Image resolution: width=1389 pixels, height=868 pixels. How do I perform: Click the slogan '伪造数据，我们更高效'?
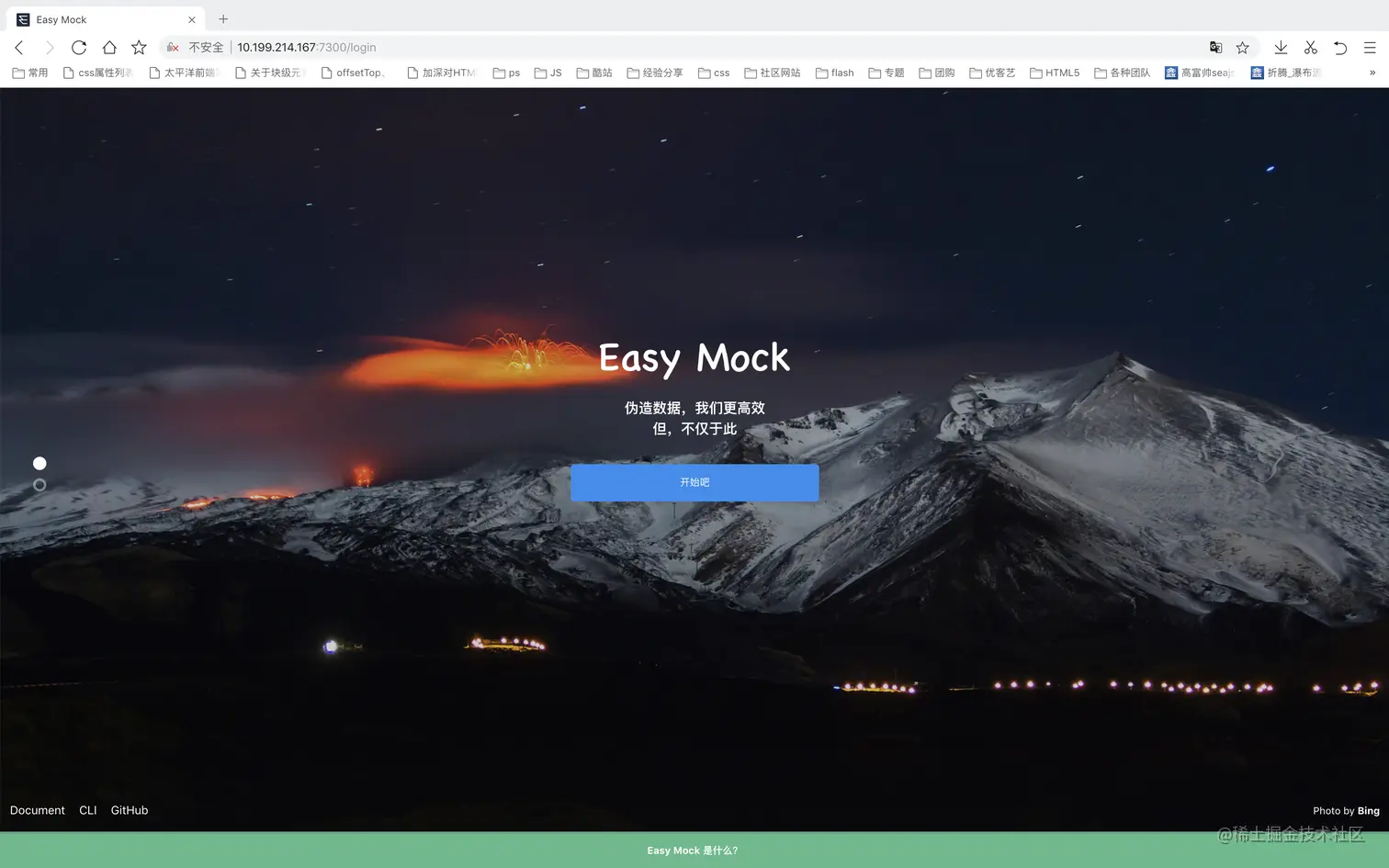pyautogui.click(x=694, y=408)
